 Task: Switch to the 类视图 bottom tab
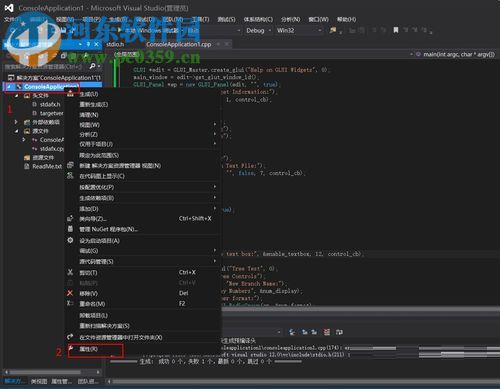tap(39, 381)
